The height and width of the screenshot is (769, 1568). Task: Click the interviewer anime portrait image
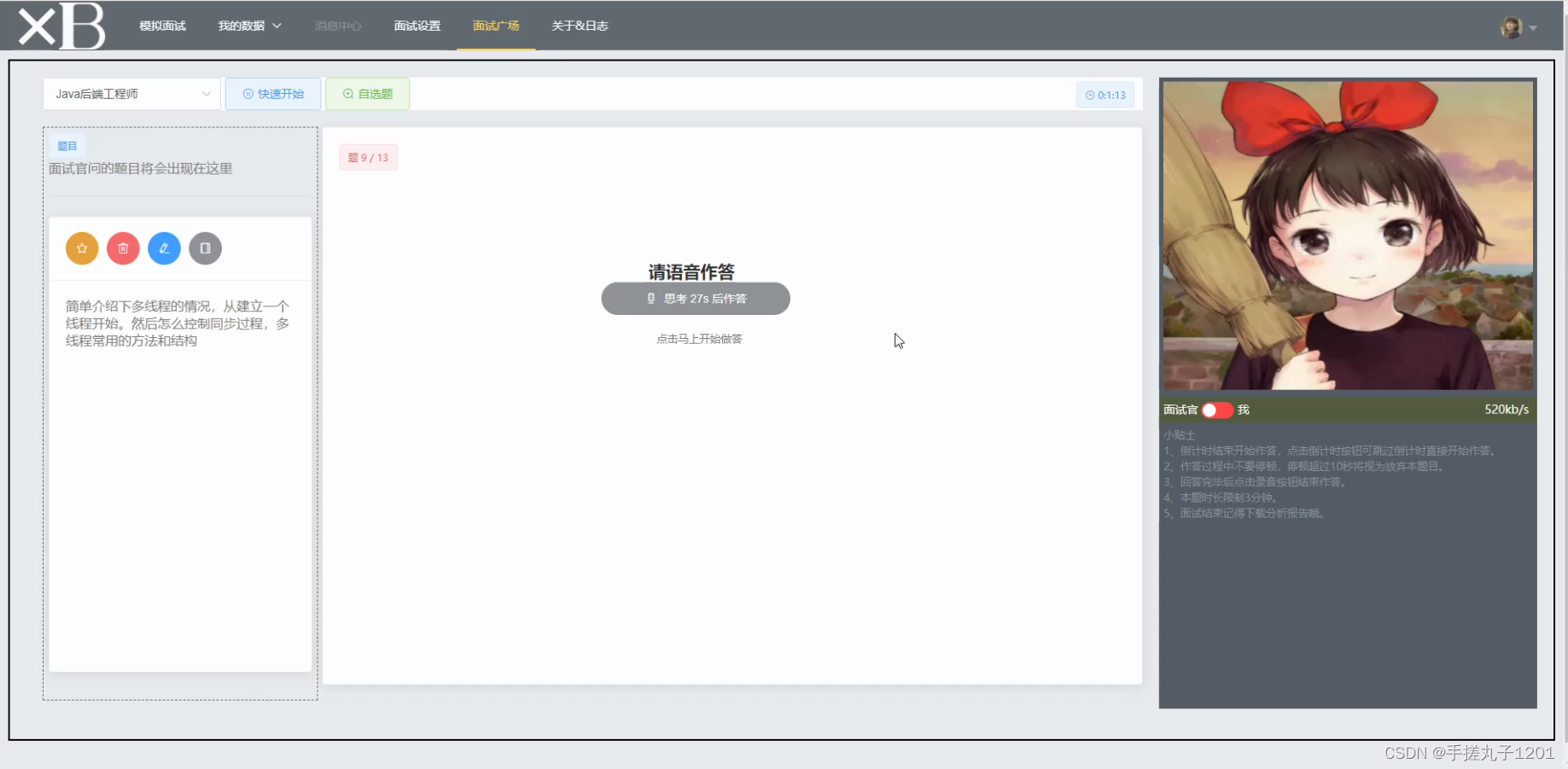[x=1348, y=236]
